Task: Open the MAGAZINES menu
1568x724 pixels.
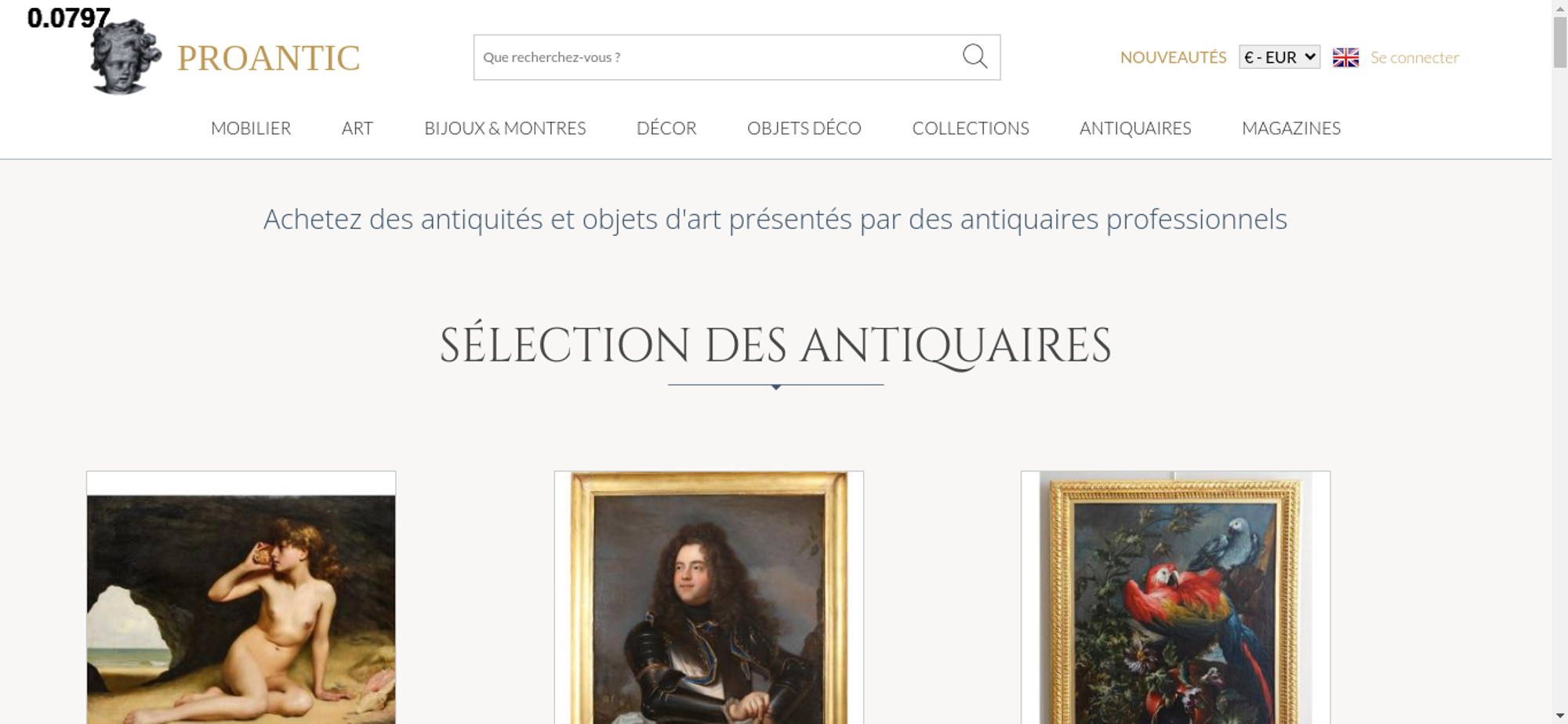Action: [x=1291, y=128]
